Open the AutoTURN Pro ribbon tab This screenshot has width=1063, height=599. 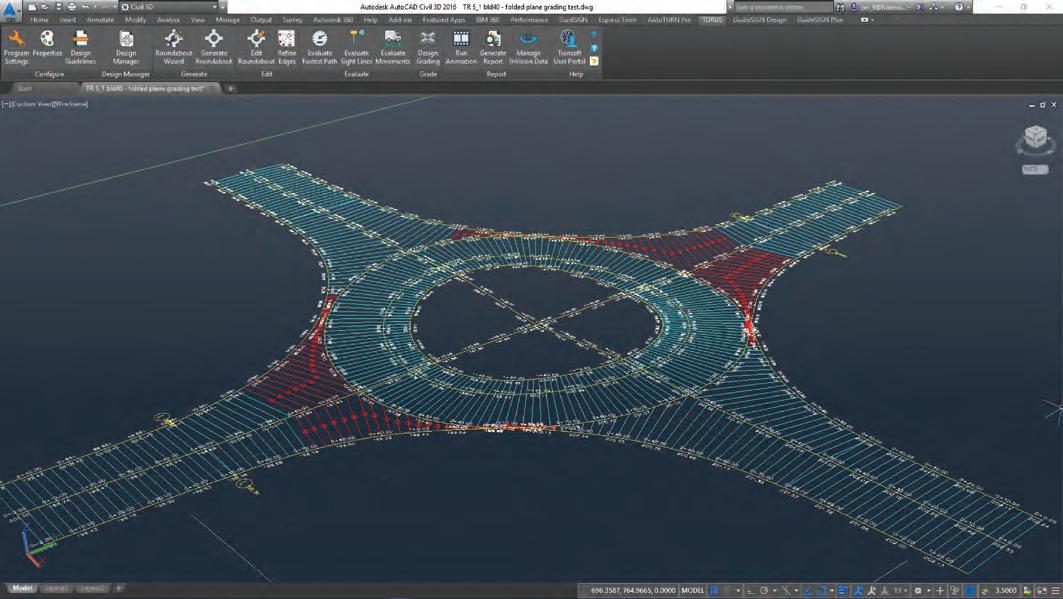pyautogui.click(x=668, y=20)
